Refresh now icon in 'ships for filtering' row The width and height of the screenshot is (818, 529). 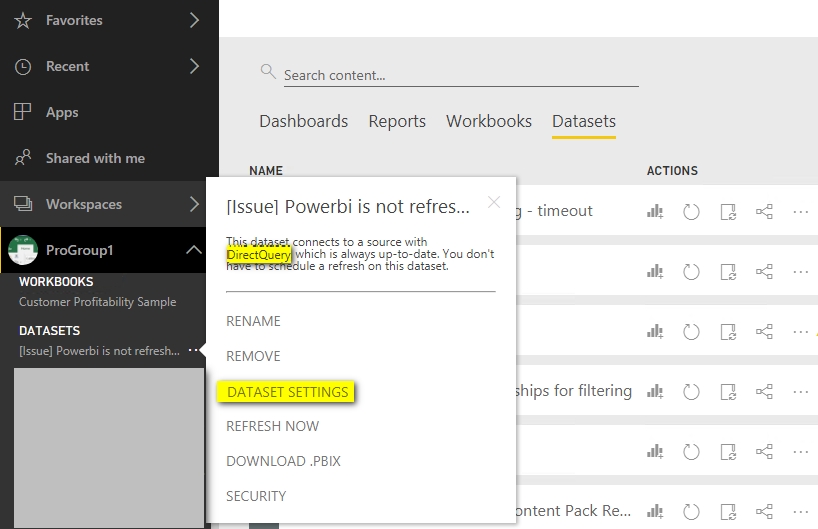(x=691, y=392)
